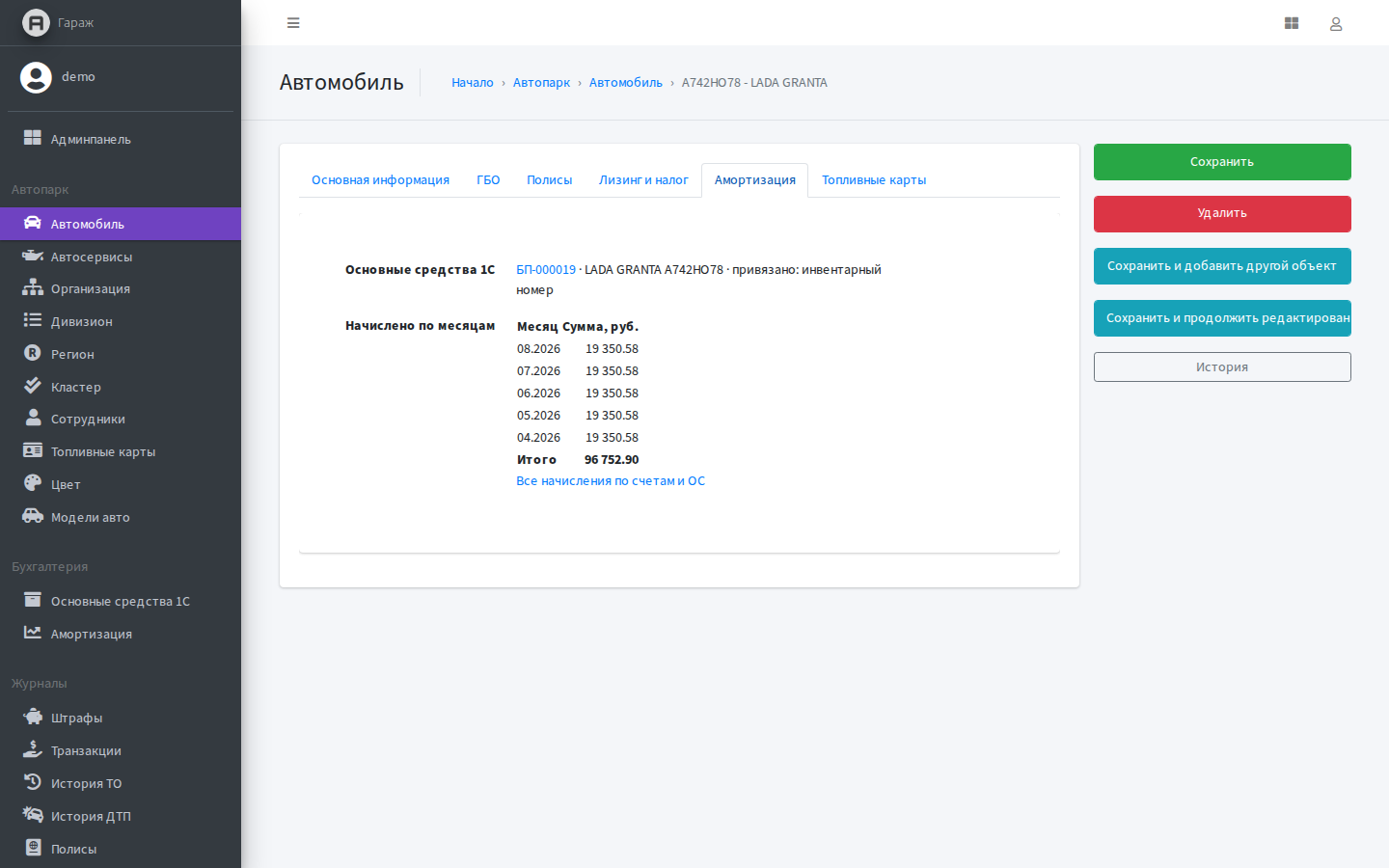Click Сохранить и добавить другой объект
This screenshot has height=868, width=1389.
click(1222, 266)
